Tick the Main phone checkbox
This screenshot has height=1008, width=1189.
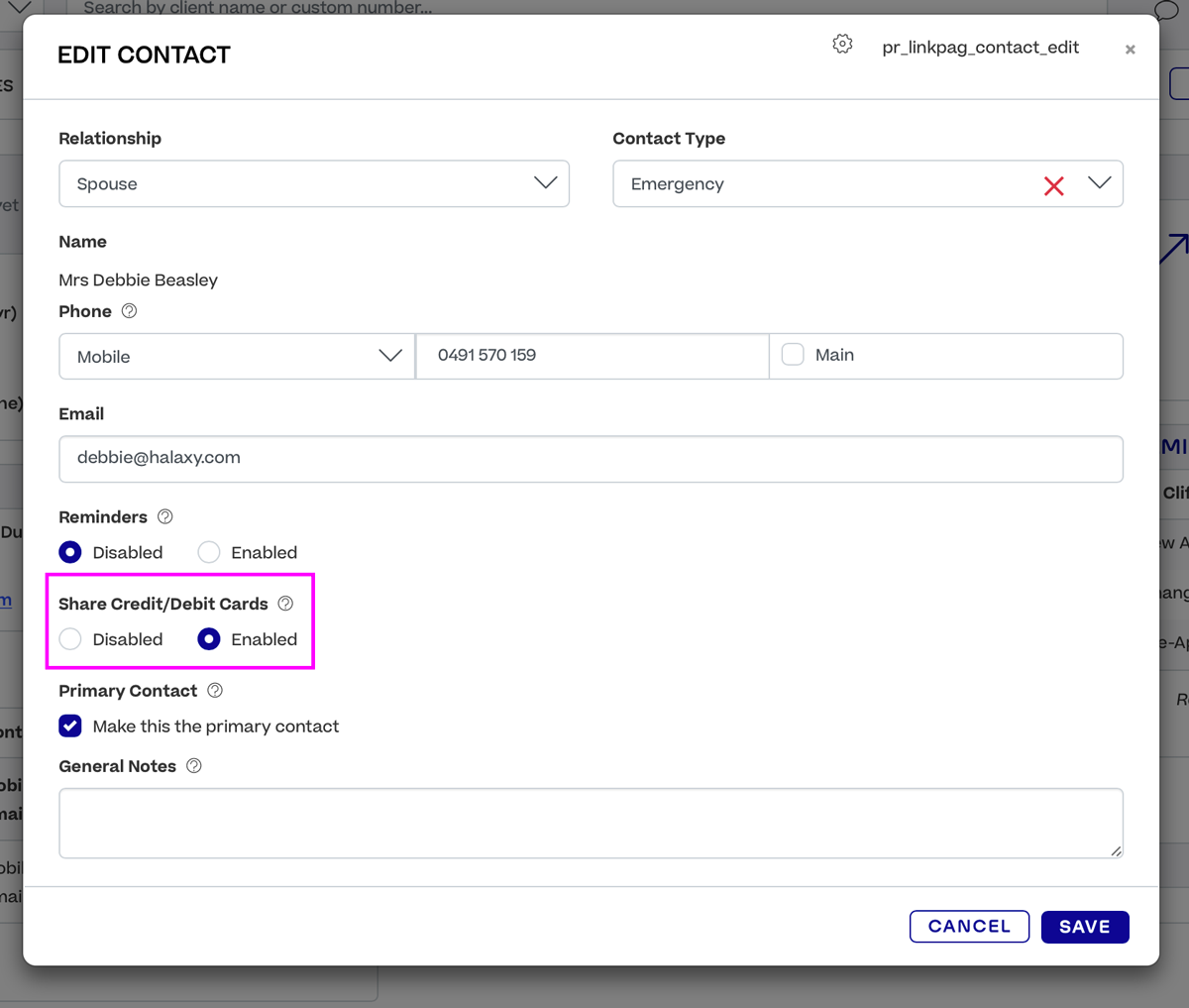(x=793, y=355)
